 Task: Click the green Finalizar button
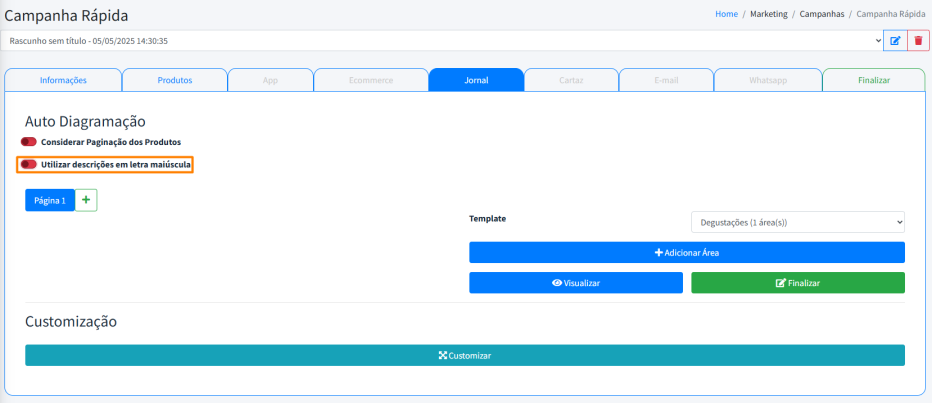(x=797, y=283)
